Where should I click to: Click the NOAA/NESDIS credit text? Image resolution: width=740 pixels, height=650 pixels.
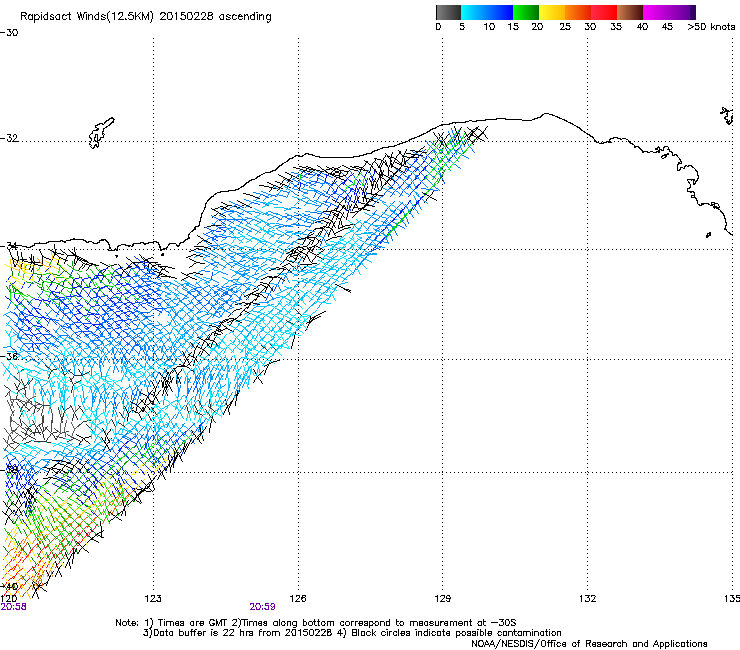point(589,644)
